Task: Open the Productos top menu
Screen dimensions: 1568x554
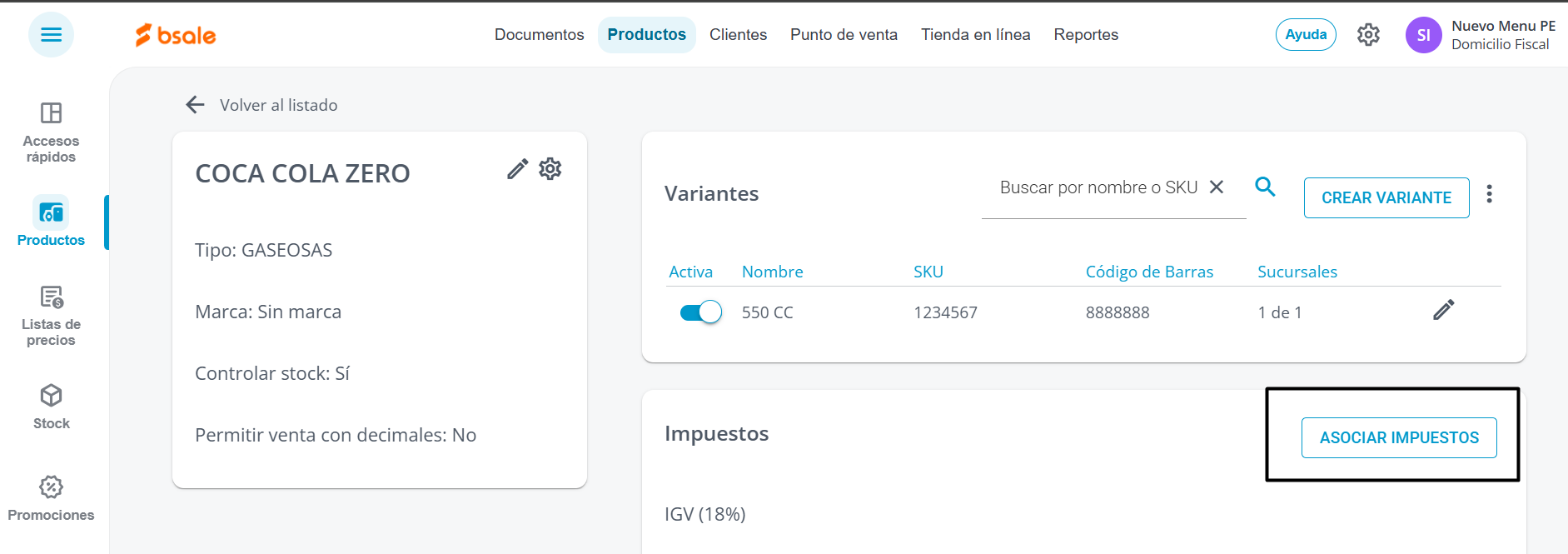Action: pos(647,35)
